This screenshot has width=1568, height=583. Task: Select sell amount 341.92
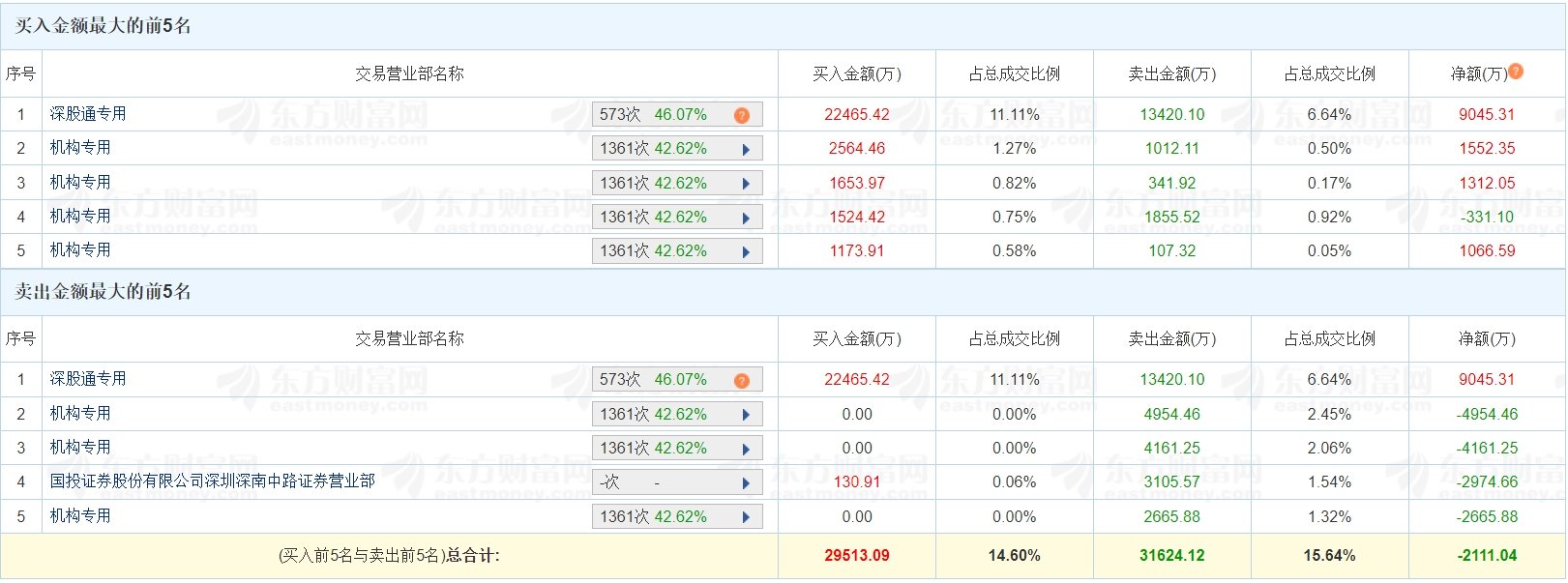pyautogui.click(x=1172, y=183)
